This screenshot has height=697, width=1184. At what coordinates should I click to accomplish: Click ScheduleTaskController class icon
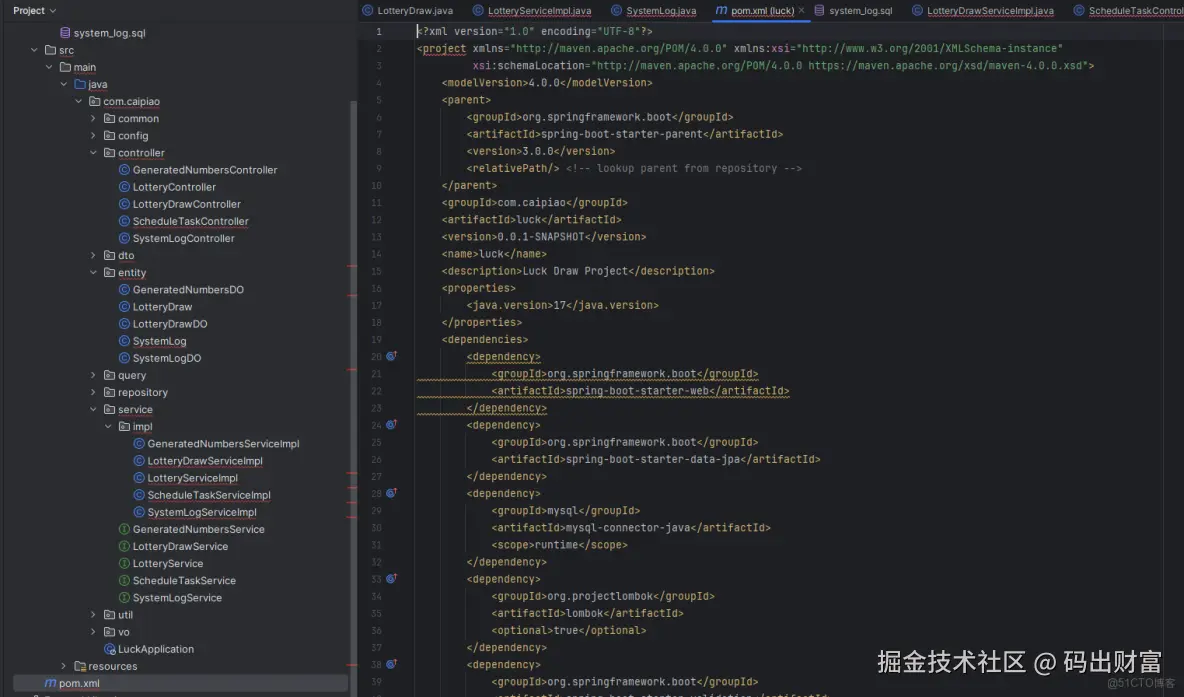tap(125, 221)
